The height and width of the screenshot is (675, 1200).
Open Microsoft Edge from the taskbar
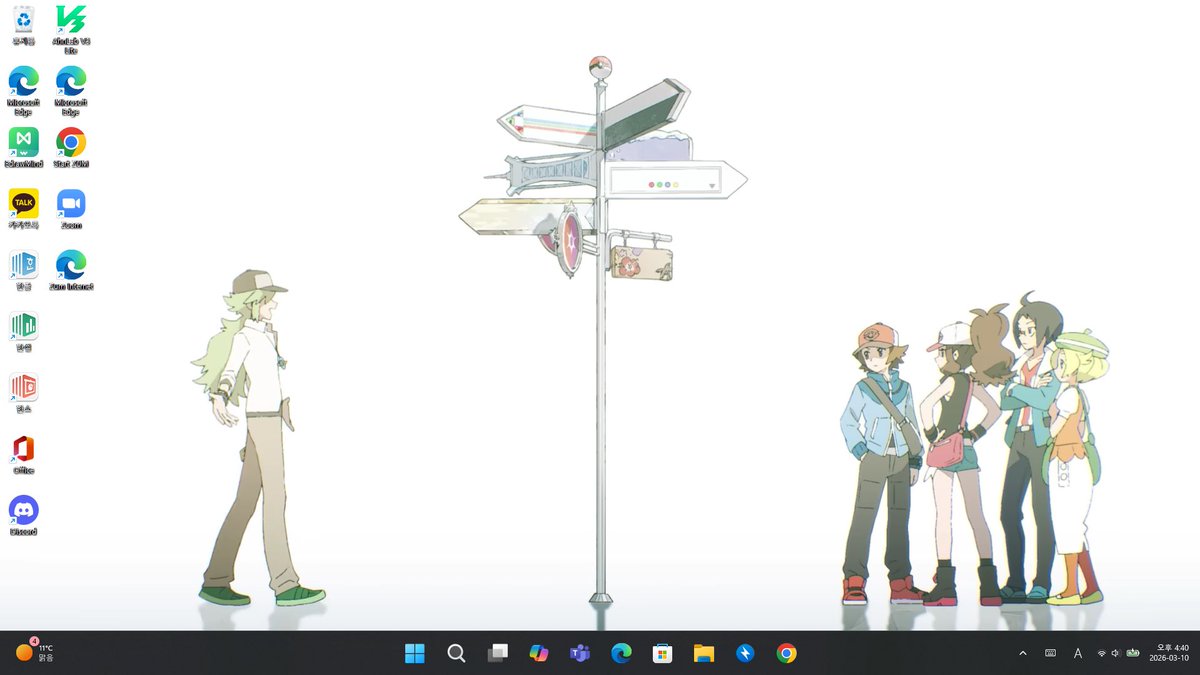pyautogui.click(x=621, y=653)
